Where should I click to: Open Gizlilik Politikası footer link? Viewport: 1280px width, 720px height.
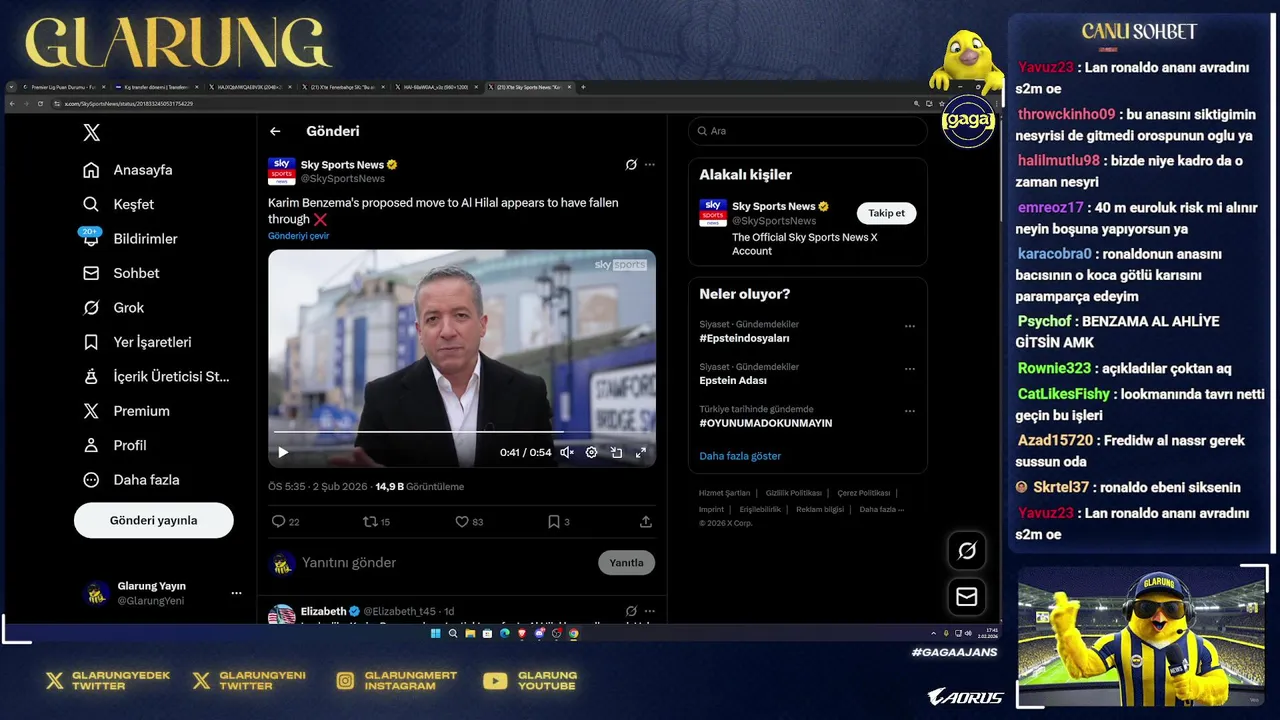pos(793,493)
